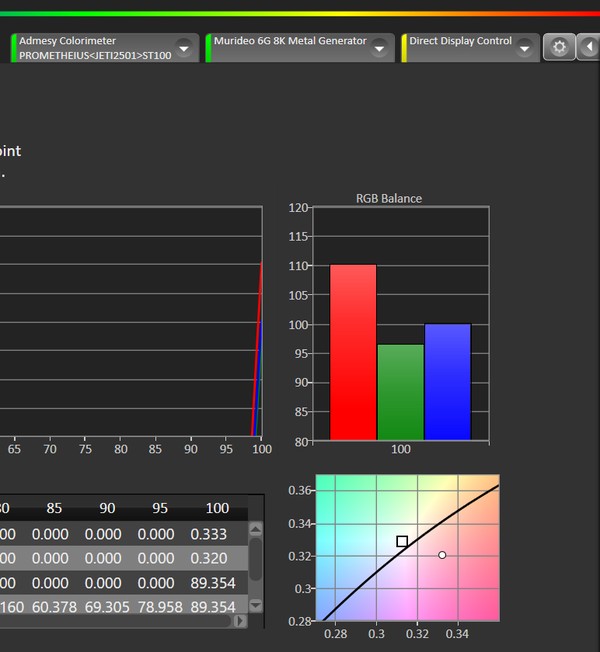
Task: Click the red bar in RGB Balance chart
Action: pos(353,352)
